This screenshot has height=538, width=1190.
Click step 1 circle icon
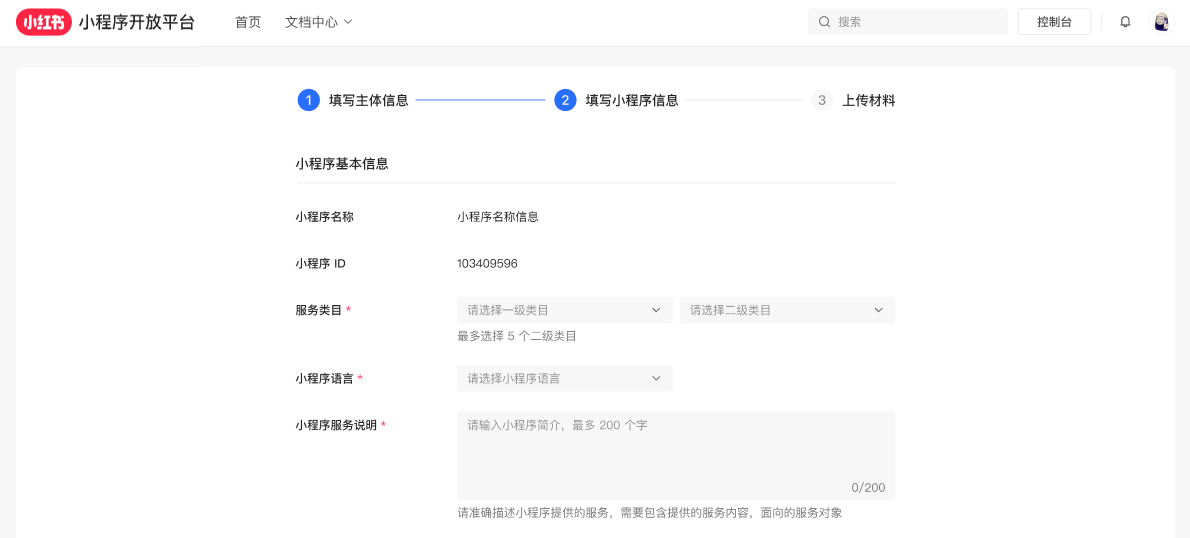tap(308, 100)
